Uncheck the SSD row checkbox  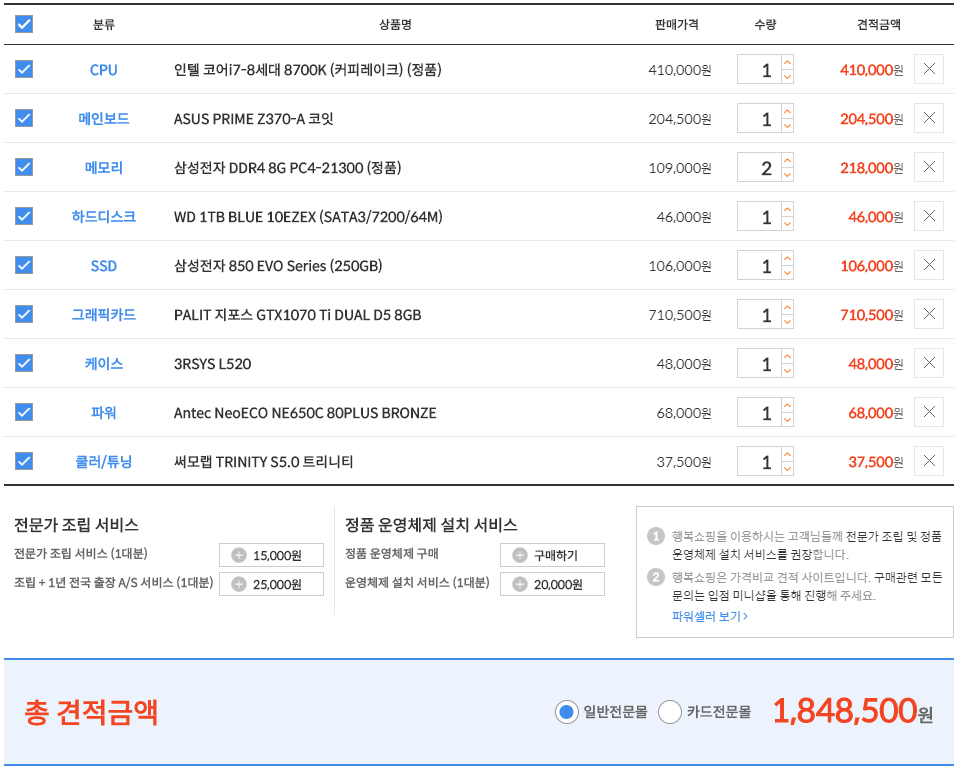pos(24,265)
